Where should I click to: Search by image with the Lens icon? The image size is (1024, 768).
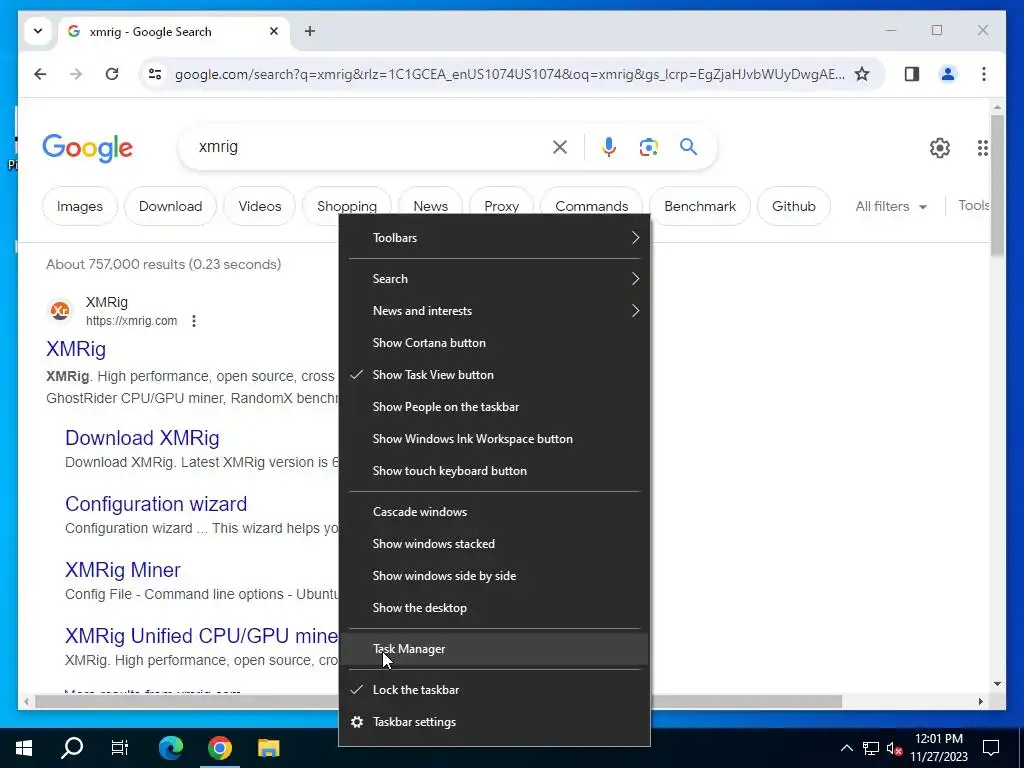648,147
